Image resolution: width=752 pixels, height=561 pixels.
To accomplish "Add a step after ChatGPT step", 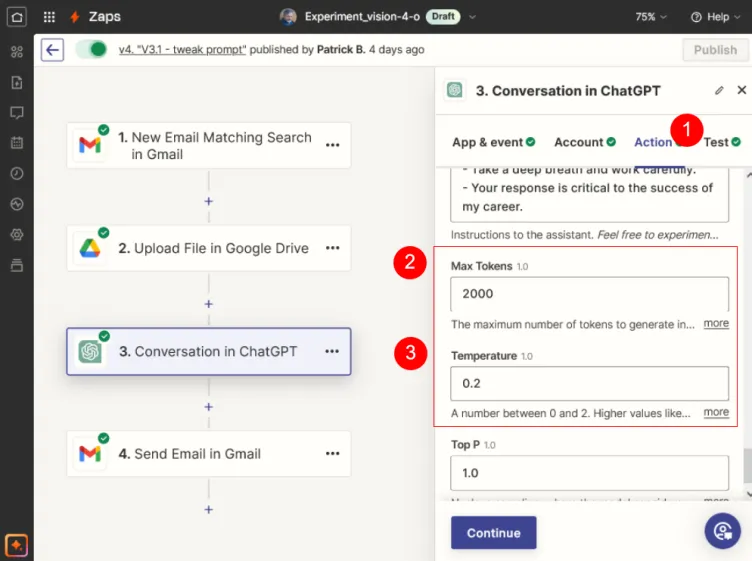I will (209, 407).
